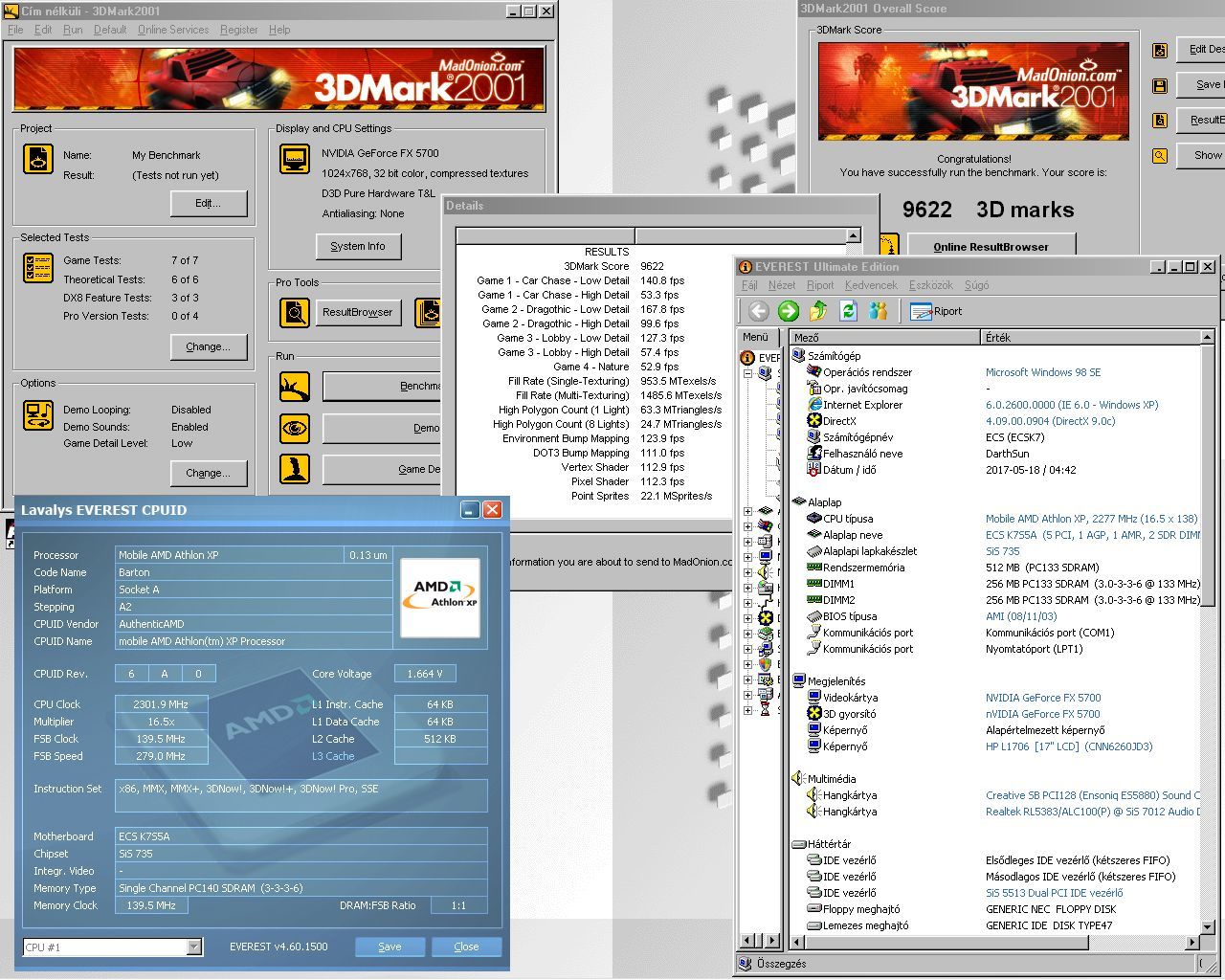Image resolution: width=1225 pixels, height=980 pixels.
Task: Click Microsoft Windows 98 SE link
Action: pyautogui.click(x=1043, y=372)
